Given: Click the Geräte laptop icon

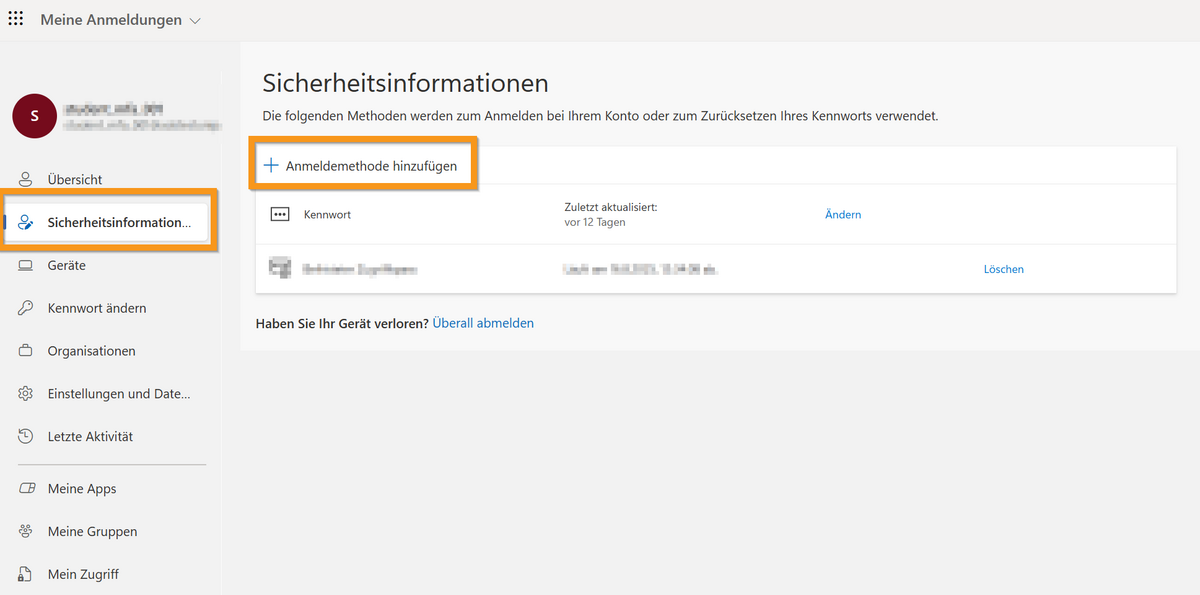Looking at the screenshot, I should coord(26,266).
